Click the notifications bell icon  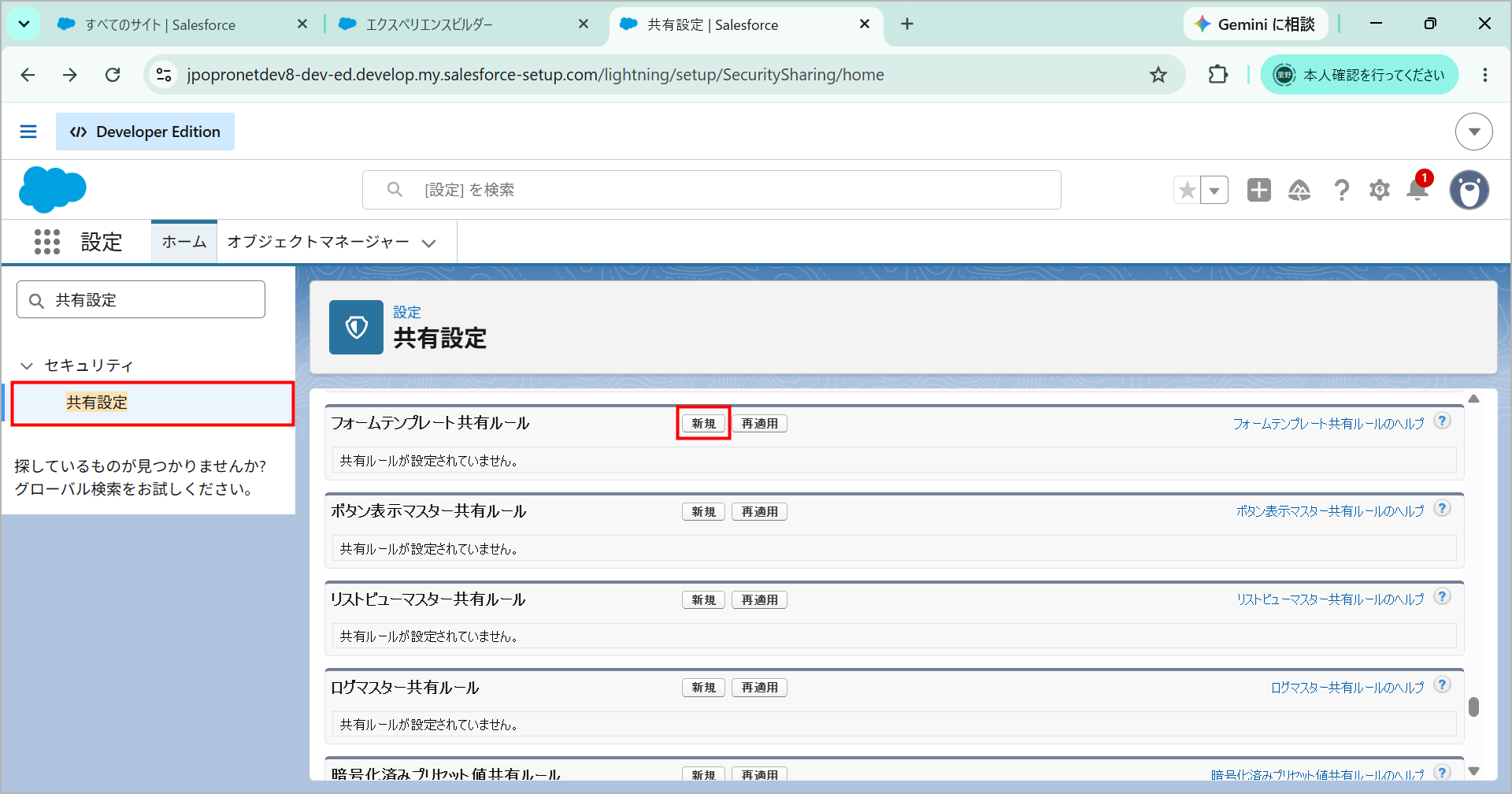[1417, 190]
